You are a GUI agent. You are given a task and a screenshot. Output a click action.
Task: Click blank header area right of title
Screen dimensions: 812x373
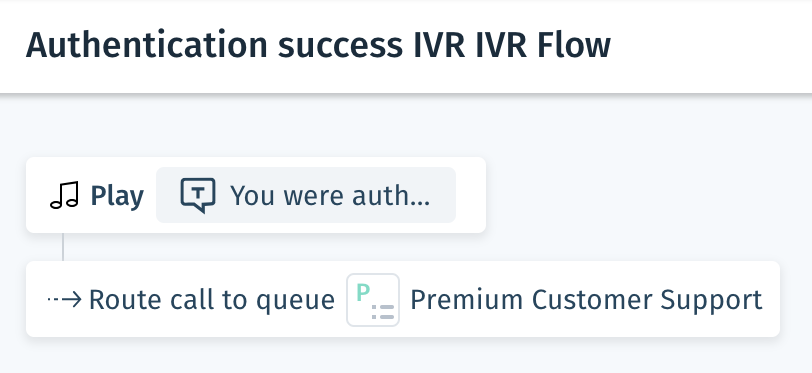coord(709,46)
